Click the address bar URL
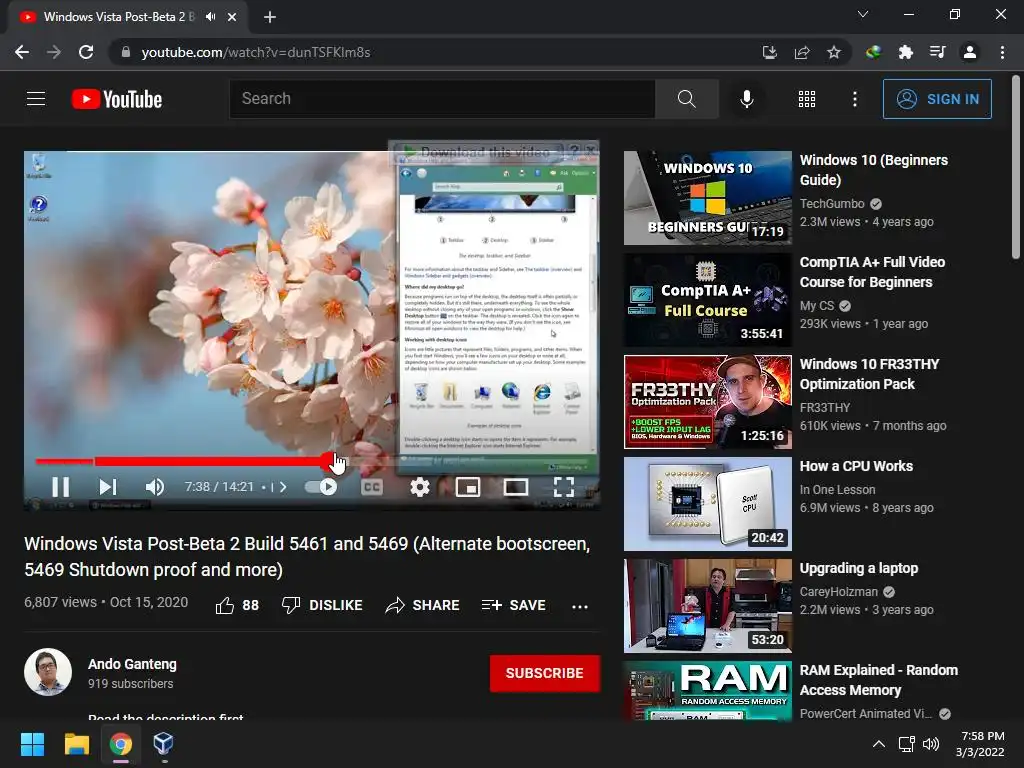Image resolution: width=1024 pixels, height=768 pixels. click(255, 52)
